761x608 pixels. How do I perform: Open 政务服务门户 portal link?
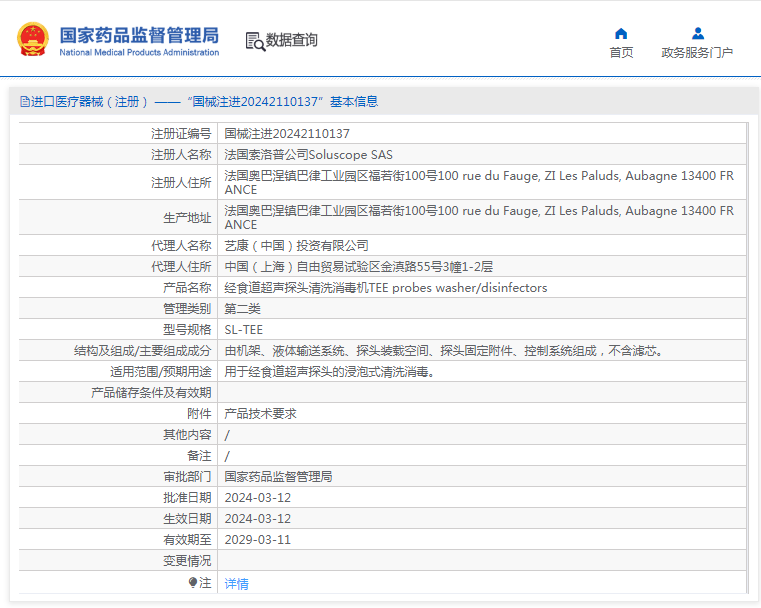[x=697, y=52]
